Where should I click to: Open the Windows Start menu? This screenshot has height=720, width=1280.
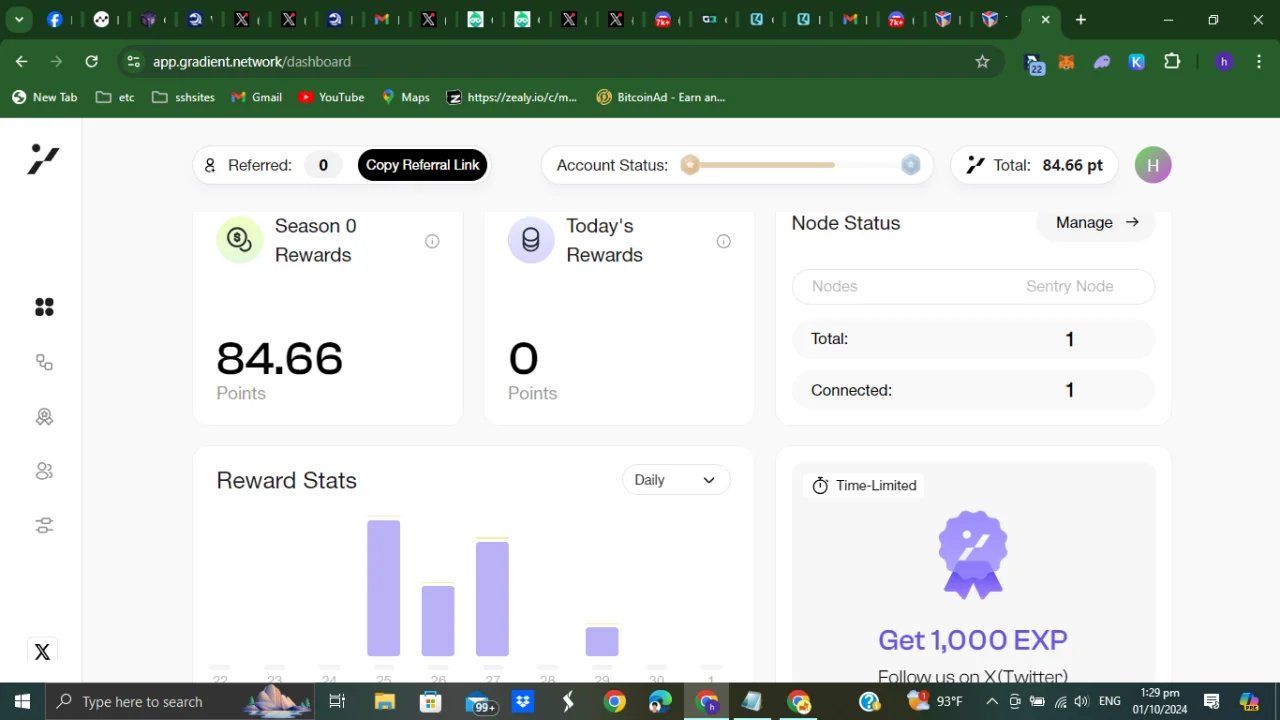pos(22,702)
